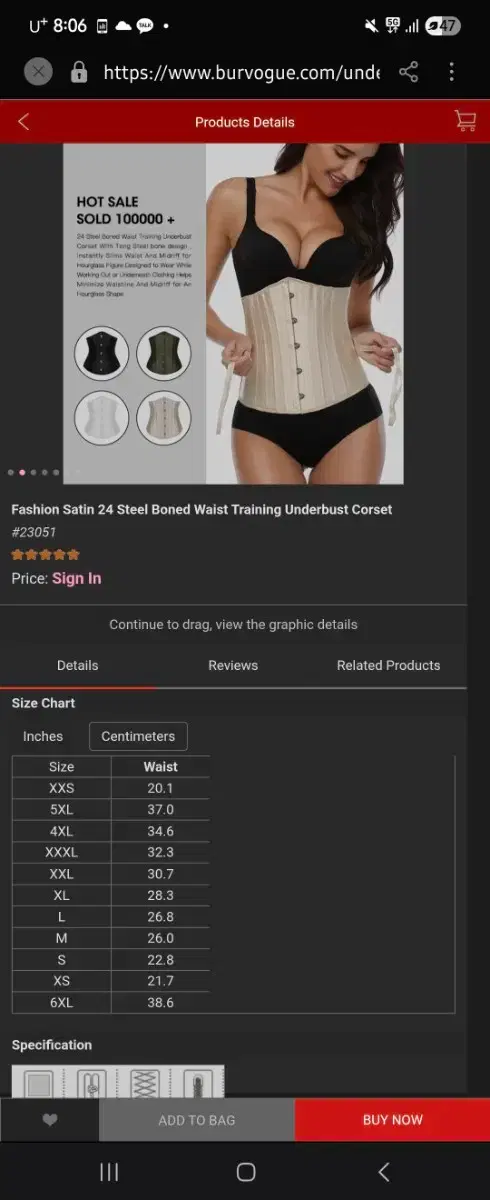
Task: Tap the burvogue URL address field
Action: point(241,72)
